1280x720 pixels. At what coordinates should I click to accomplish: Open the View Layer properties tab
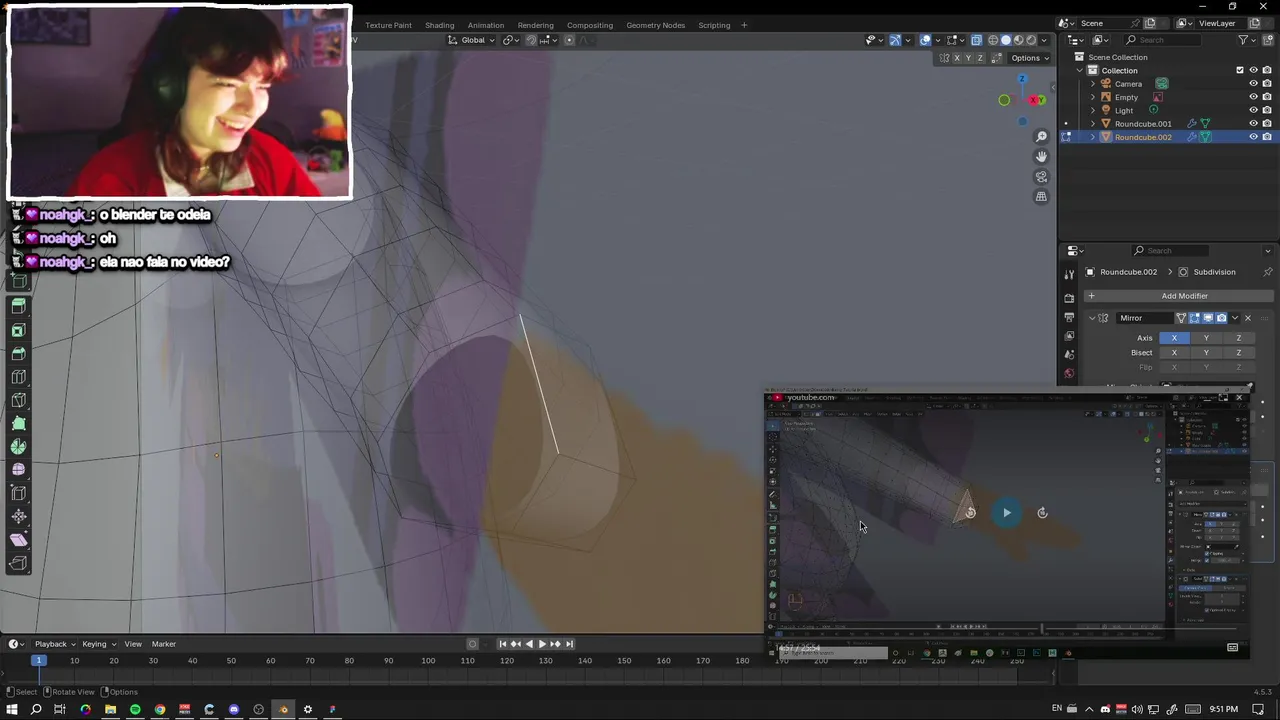[1069, 336]
